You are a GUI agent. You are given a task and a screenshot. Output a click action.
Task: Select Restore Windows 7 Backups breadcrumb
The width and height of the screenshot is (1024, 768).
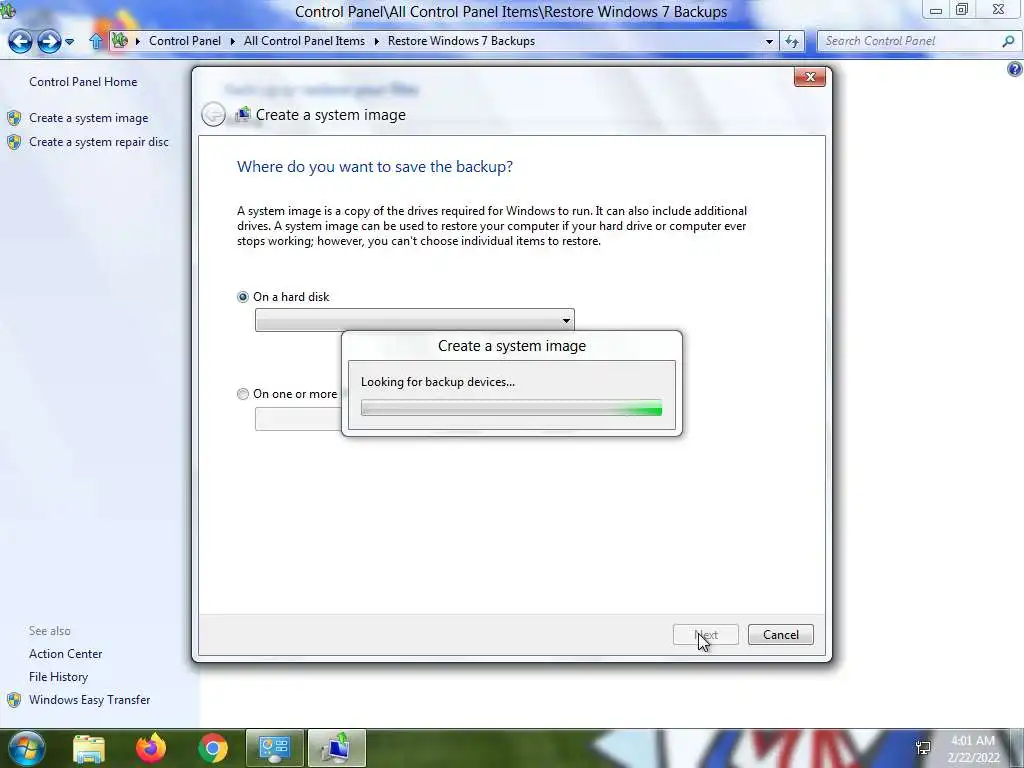pos(461,40)
